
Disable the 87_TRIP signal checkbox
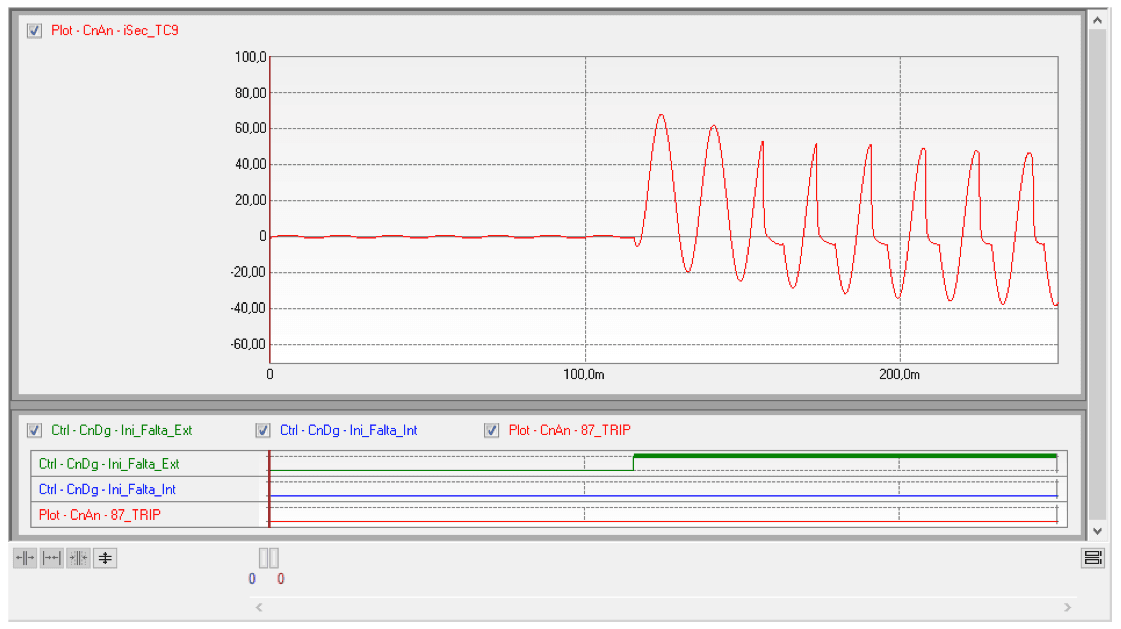tap(492, 430)
